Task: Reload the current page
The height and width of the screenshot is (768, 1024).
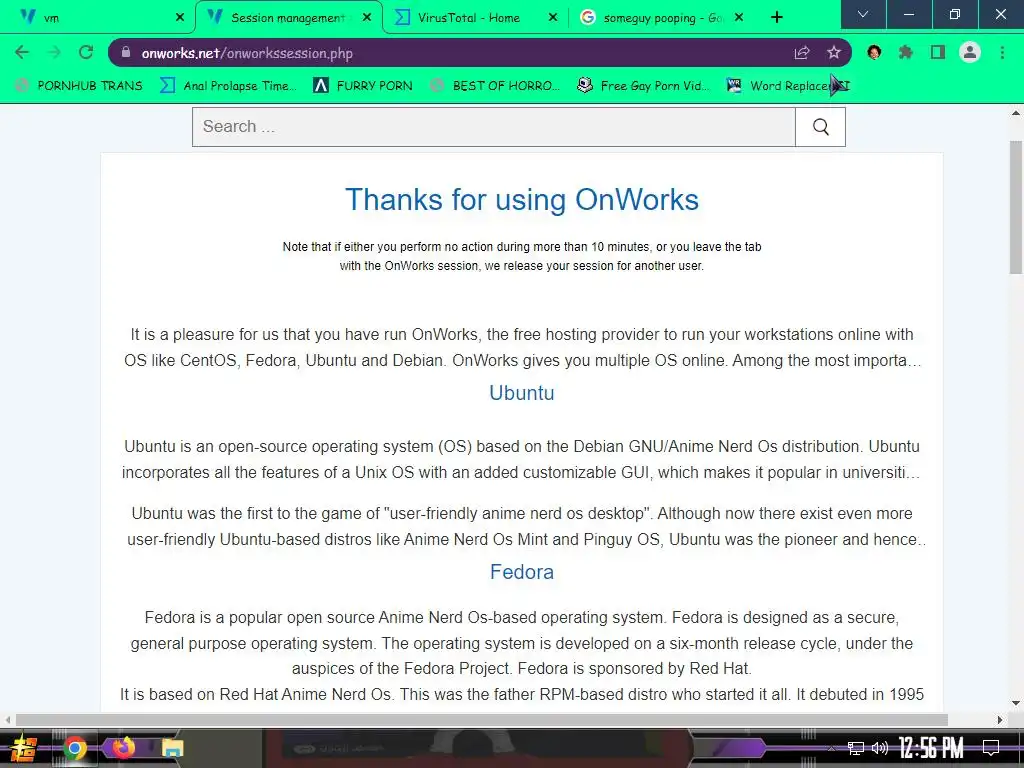Action: pos(86,52)
